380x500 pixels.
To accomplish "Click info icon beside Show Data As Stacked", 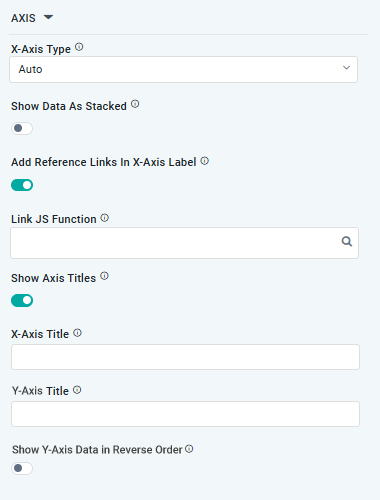I will [135, 104].
